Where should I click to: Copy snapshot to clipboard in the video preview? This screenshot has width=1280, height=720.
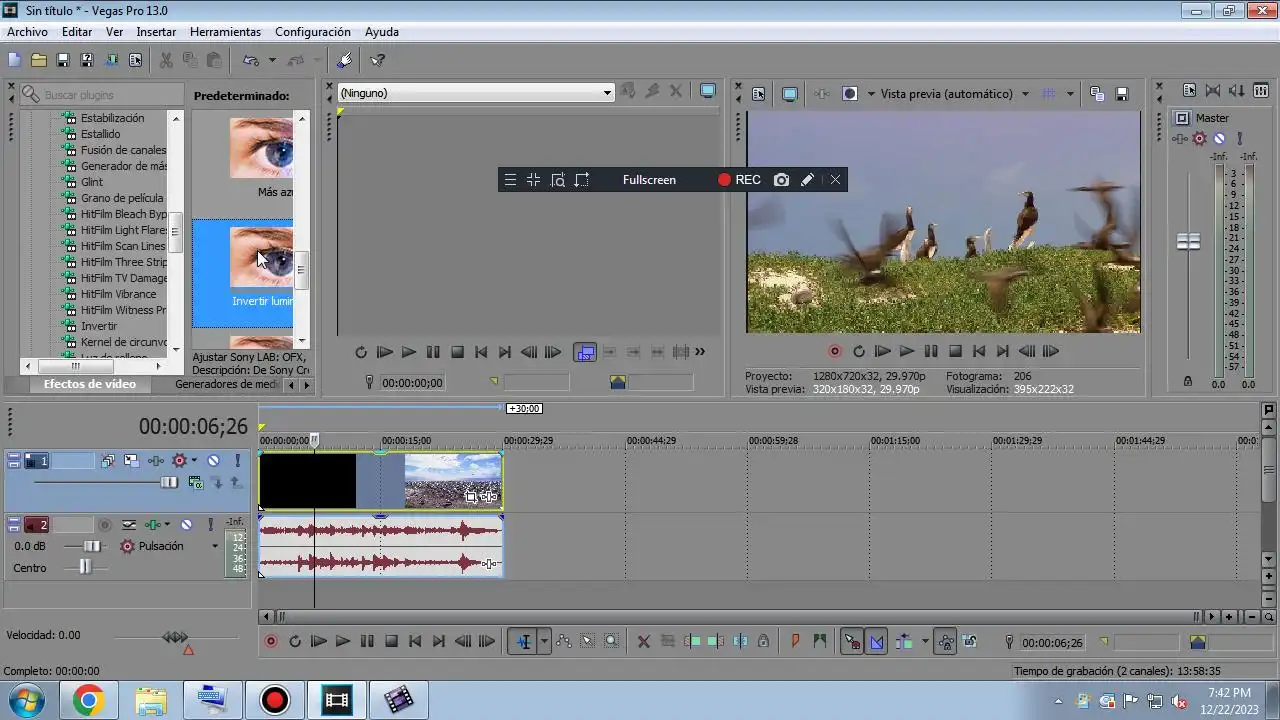1097,94
